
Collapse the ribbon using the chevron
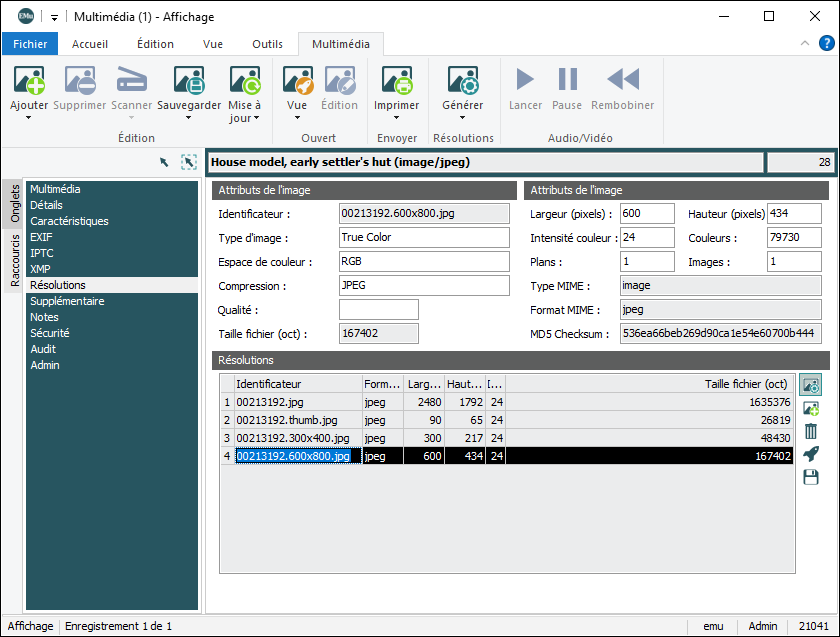(x=805, y=44)
